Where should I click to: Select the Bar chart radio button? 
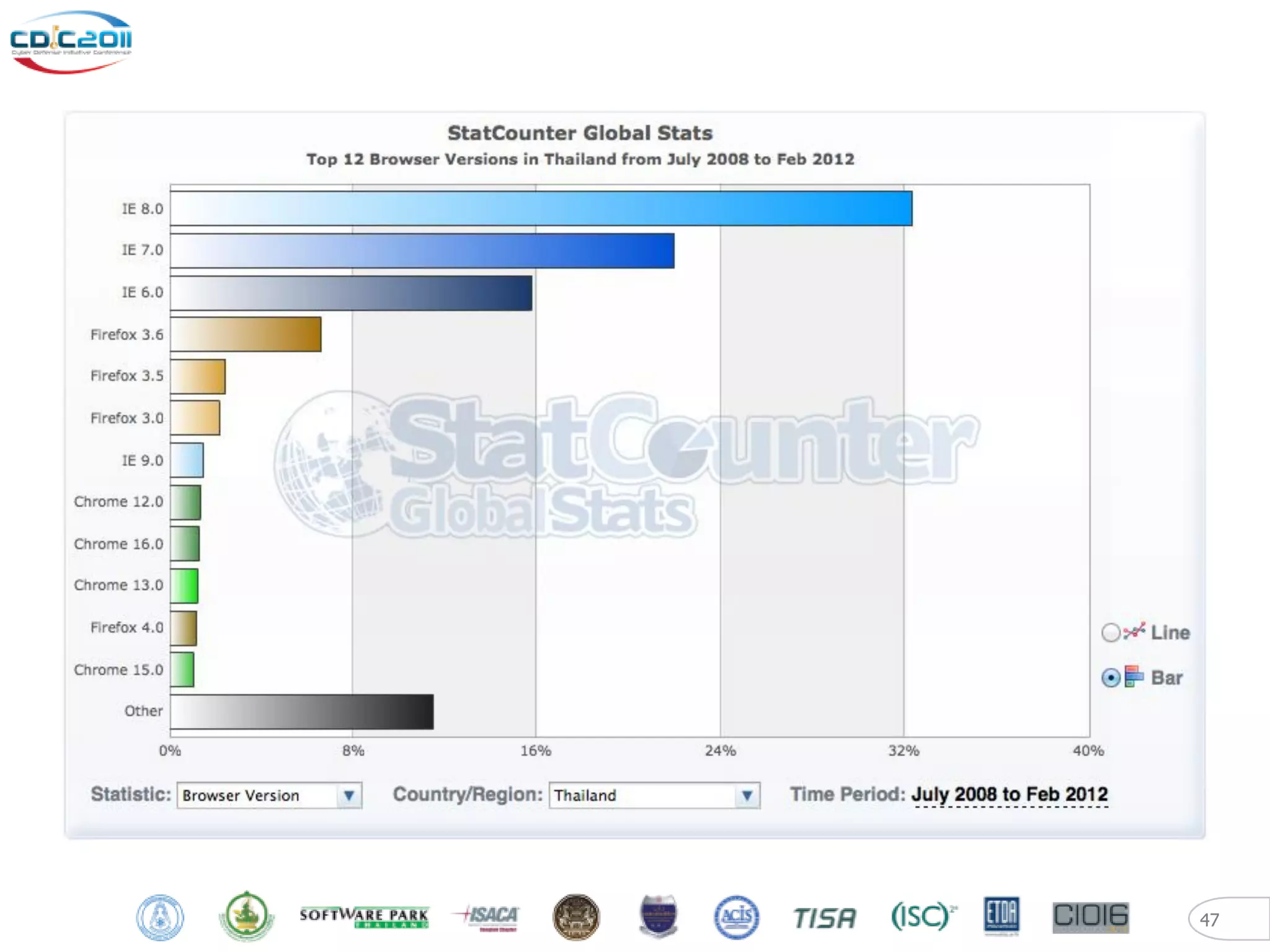[1111, 678]
